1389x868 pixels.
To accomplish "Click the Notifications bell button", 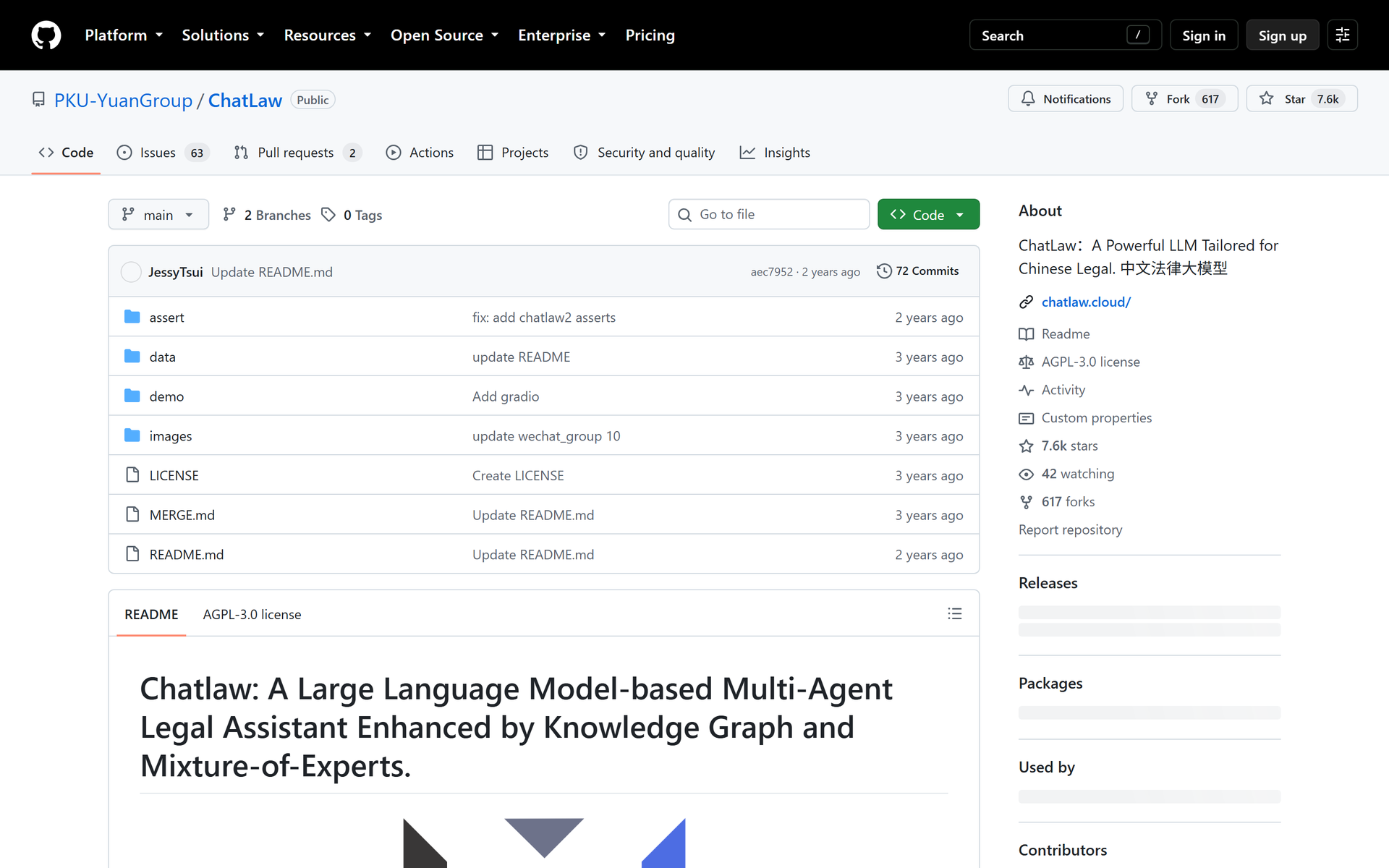I will pos(1066,98).
